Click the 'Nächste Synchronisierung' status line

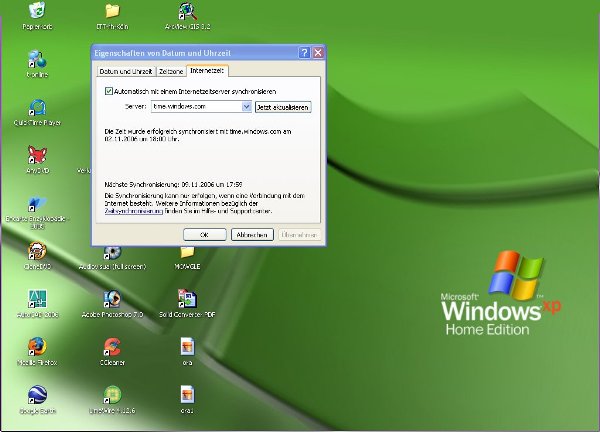pos(173,184)
